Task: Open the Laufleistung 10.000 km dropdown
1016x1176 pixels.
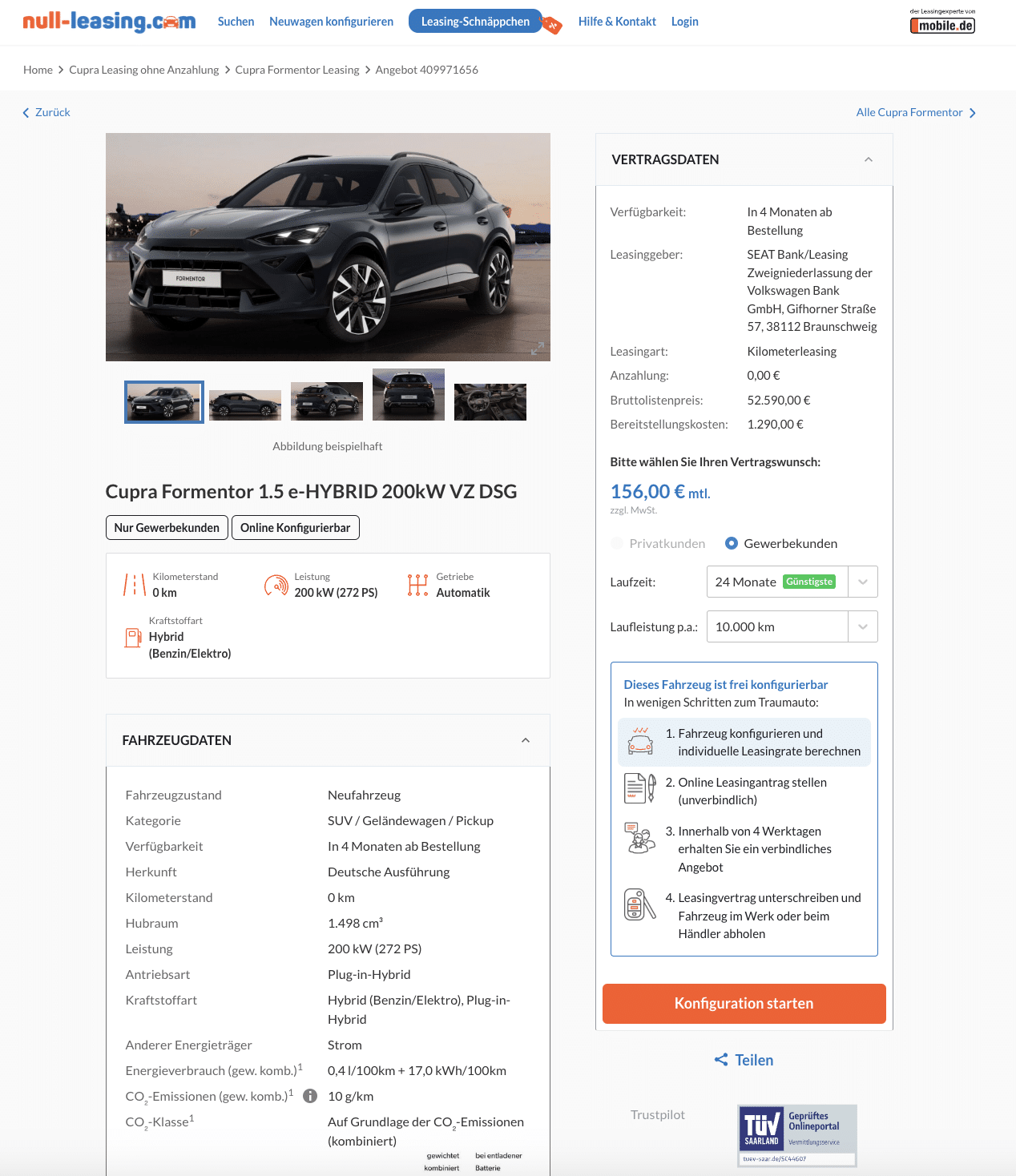Action: pyautogui.click(x=792, y=626)
